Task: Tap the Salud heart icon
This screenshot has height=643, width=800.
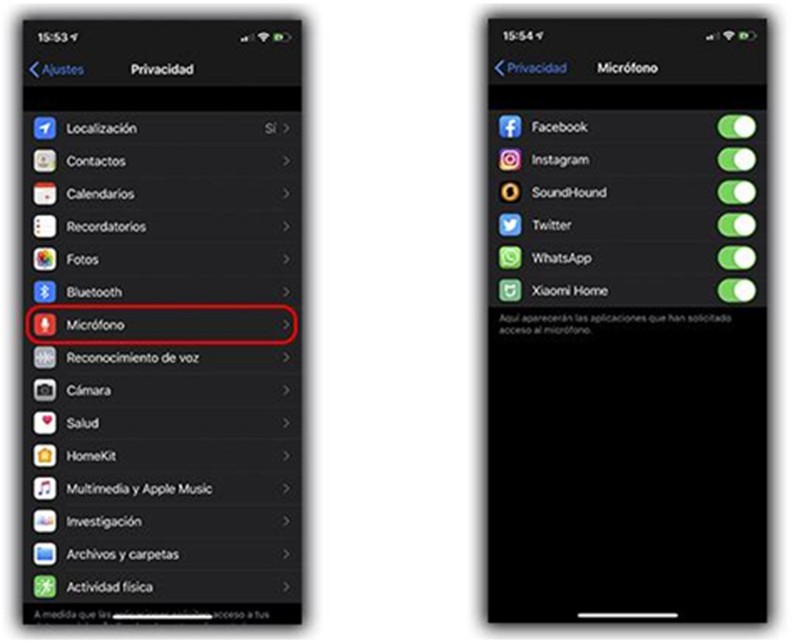Action: point(45,423)
